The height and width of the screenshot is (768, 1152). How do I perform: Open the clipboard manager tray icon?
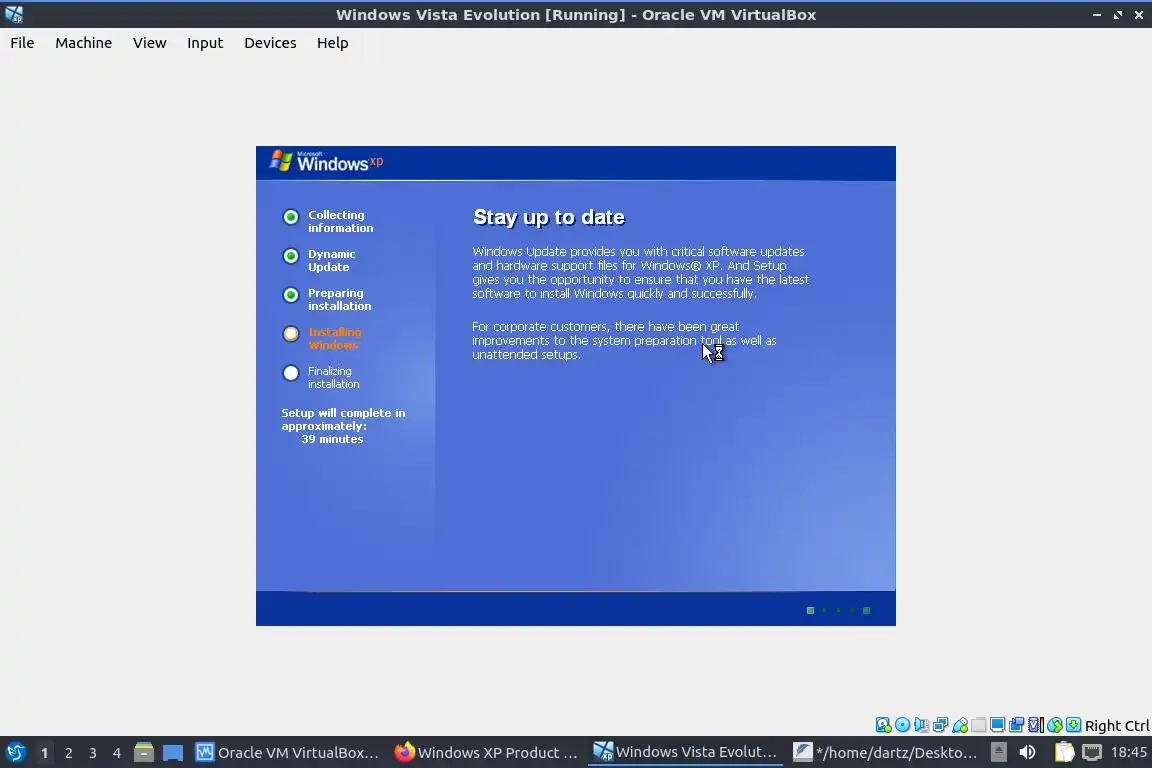pyautogui.click(x=1065, y=752)
